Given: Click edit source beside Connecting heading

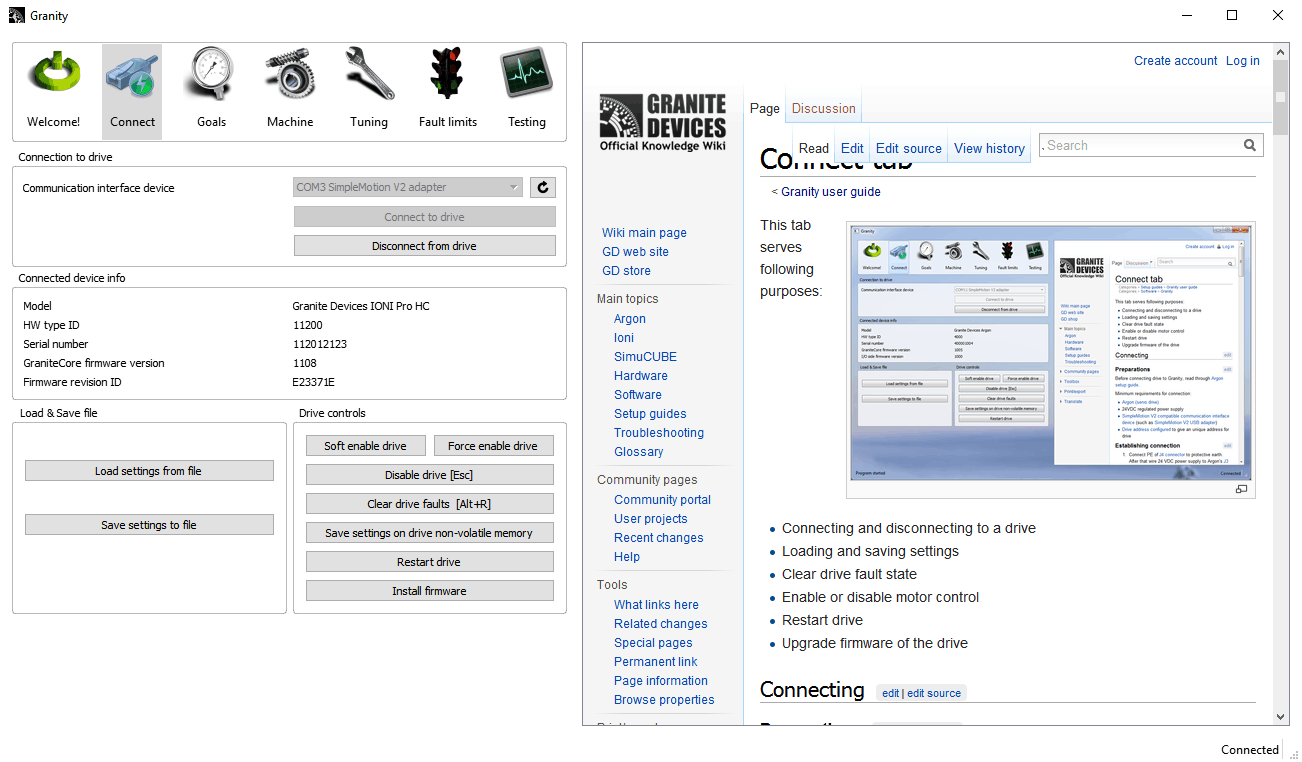Looking at the screenshot, I should tap(934, 693).
